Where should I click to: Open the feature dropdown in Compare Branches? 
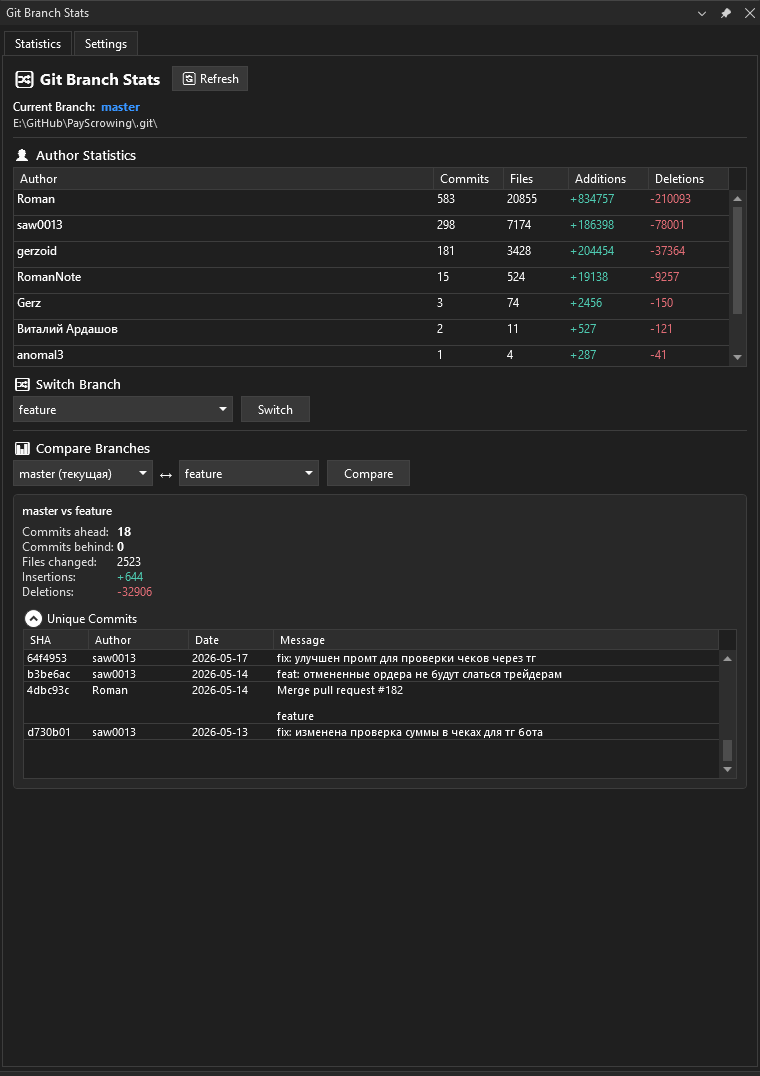(249, 473)
